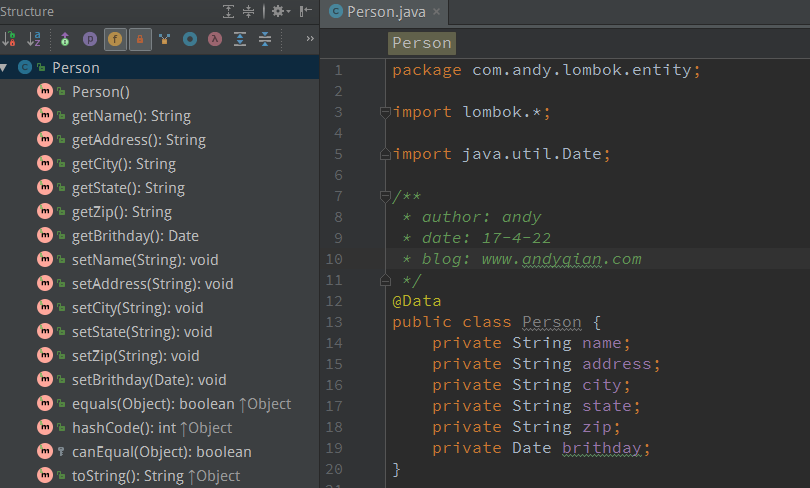
Task: Click protected key icon beside canEqual
Action: 61,452
